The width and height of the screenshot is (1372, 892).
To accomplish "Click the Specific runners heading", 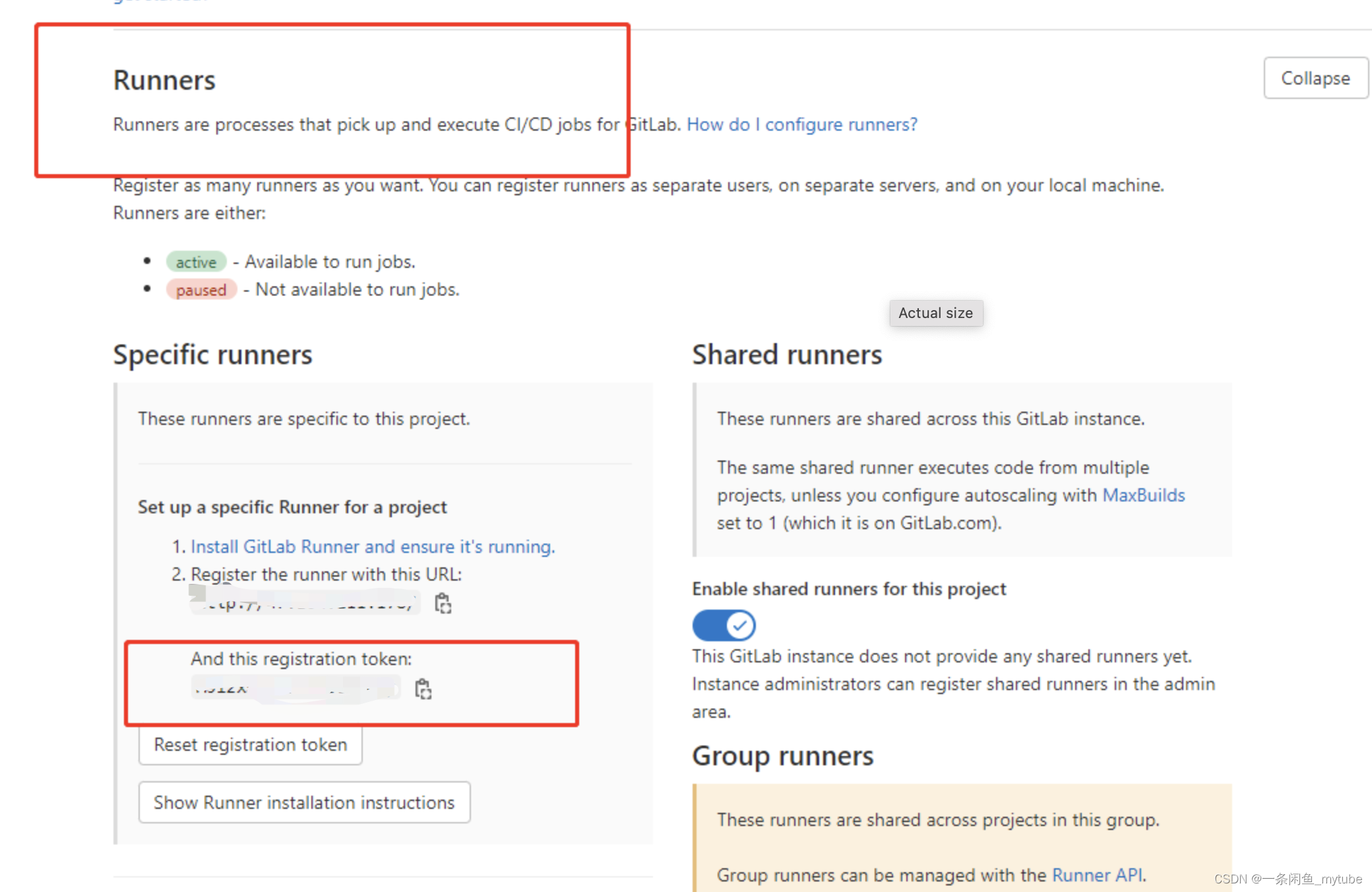I will pos(212,355).
